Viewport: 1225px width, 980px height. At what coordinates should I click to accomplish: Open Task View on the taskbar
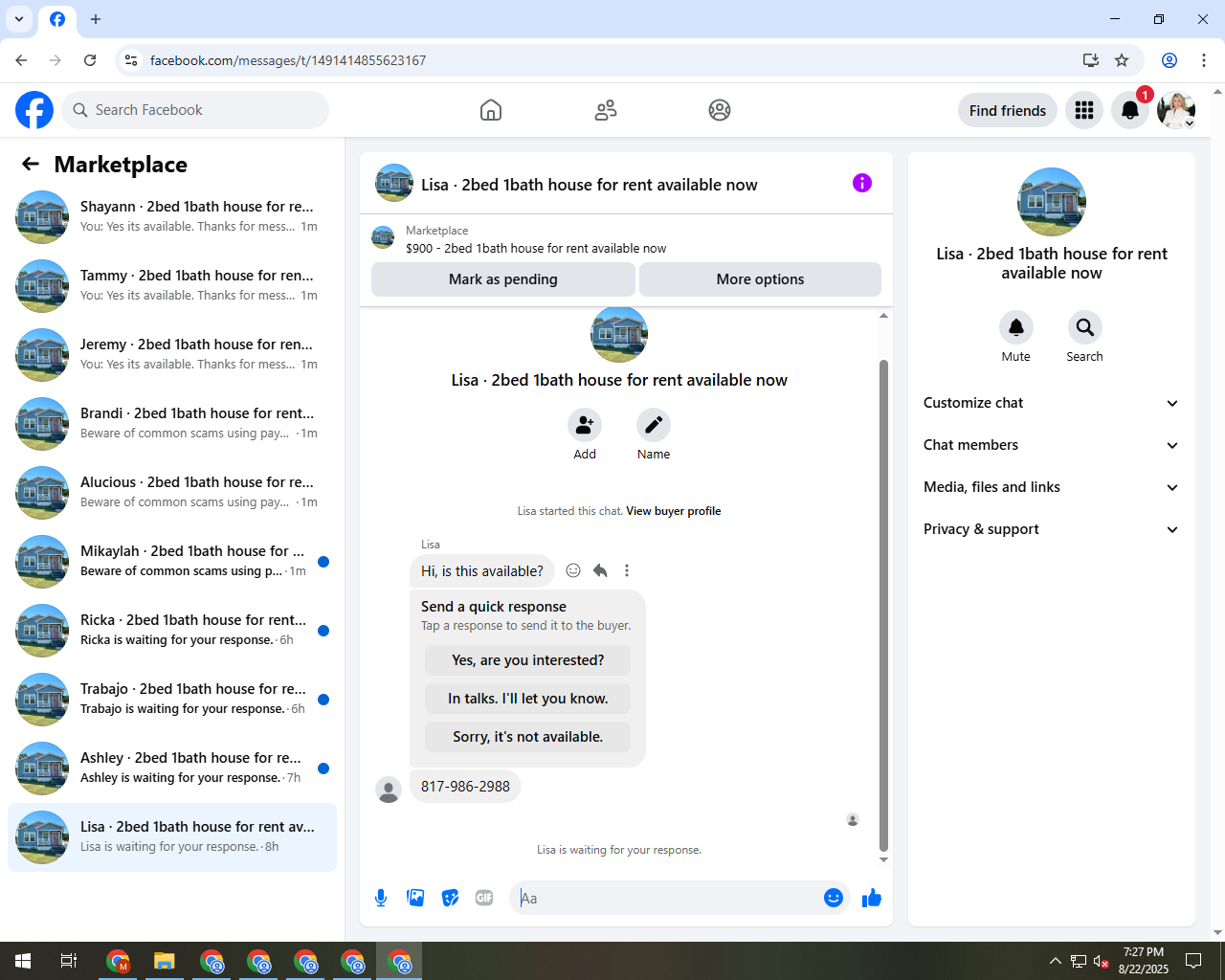[x=69, y=961]
